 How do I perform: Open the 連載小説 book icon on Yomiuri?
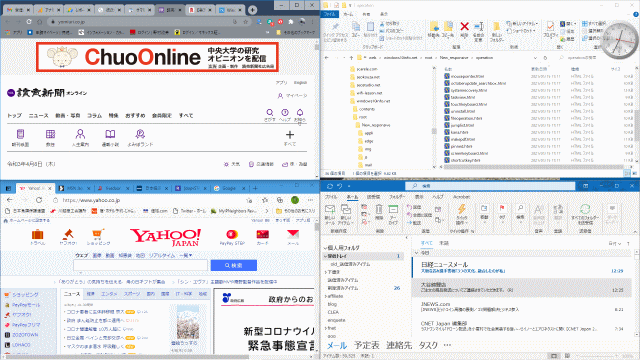110,134
